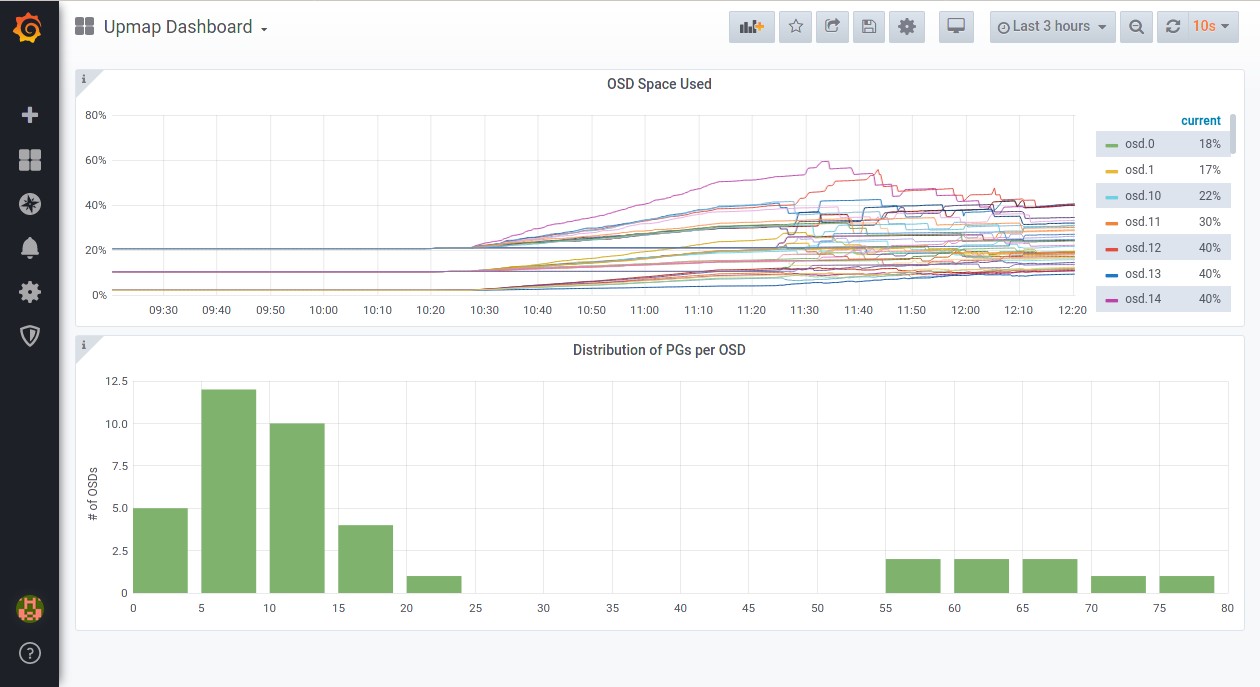Open OSD Space Used panel title menu
Screen dimensions: 1260x687
(x=659, y=84)
